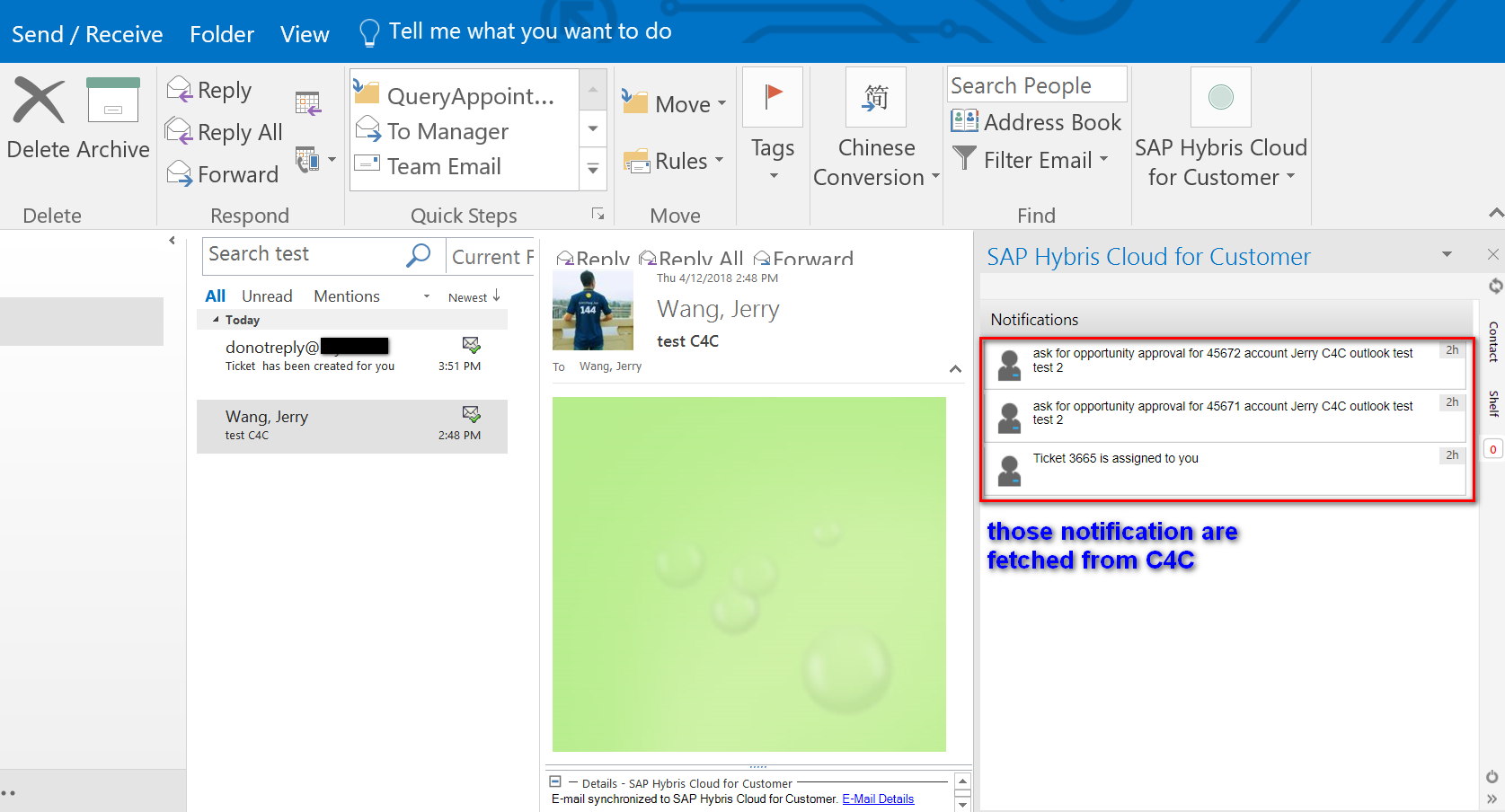Viewport: 1505px width, 812px height.
Task: Click the SAP Hybris Cloud for Customer ribbon icon
Action: pos(1221,97)
